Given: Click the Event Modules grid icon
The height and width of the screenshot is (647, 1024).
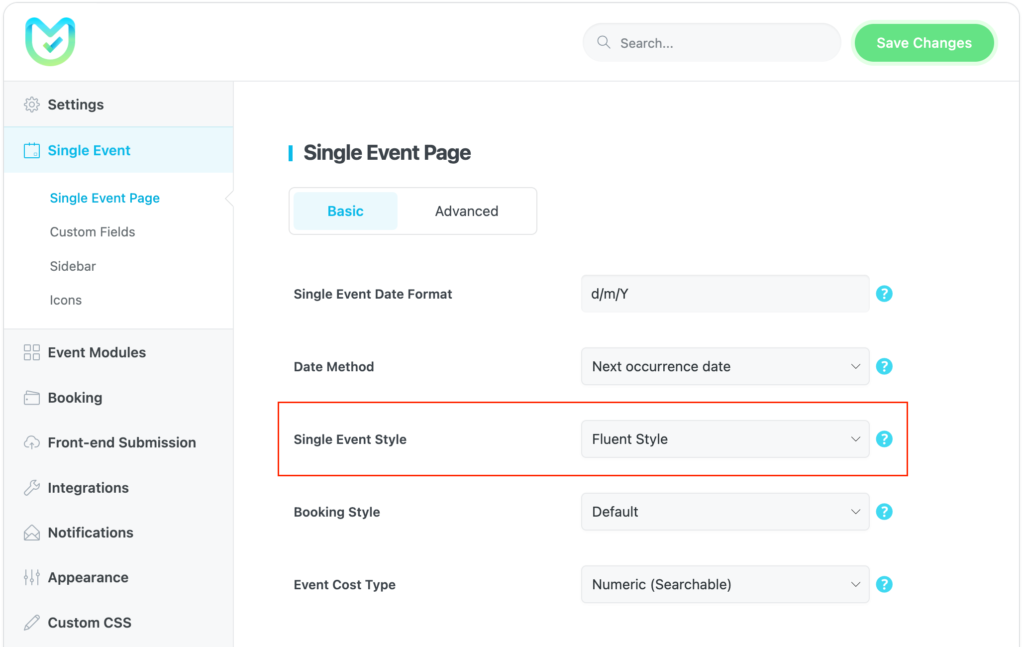Looking at the screenshot, I should pyautogui.click(x=30, y=352).
